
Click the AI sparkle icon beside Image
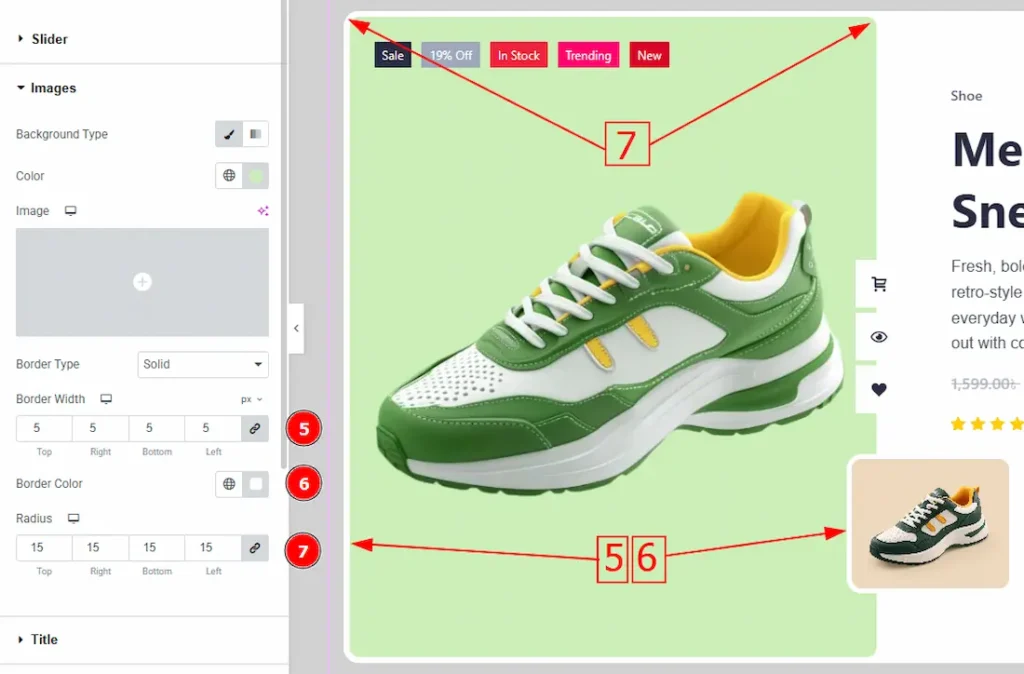(x=263, y=211)
